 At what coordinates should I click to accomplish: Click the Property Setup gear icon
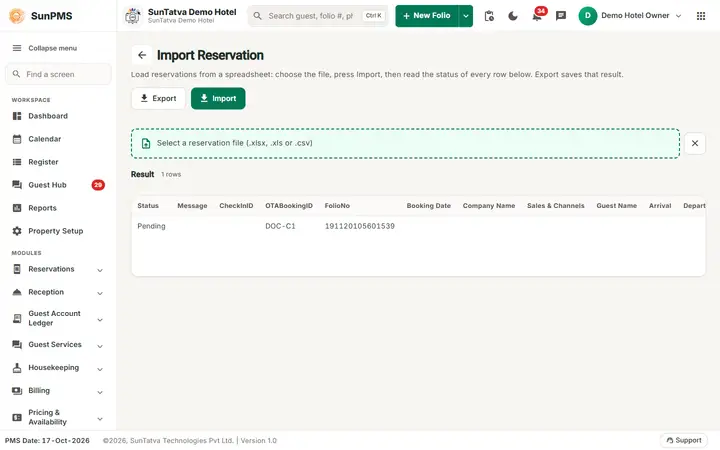click(17, 231)
